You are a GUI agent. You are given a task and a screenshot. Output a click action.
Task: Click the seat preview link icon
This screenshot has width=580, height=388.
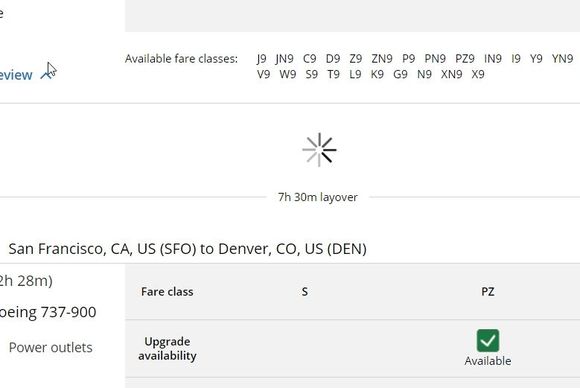[x=47, y=75]
